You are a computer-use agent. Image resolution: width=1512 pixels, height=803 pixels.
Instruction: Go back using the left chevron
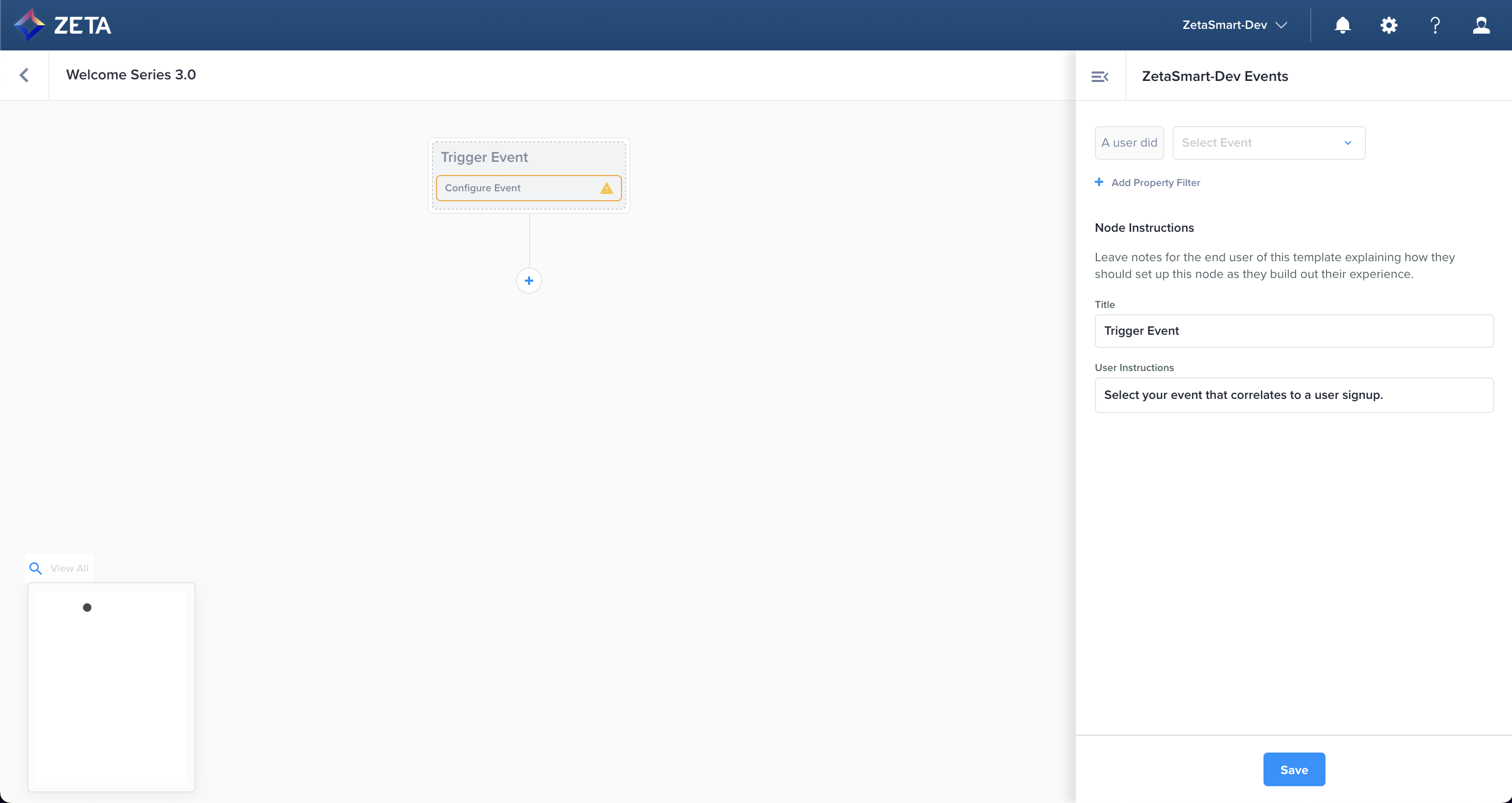click(x=24, y=75)
